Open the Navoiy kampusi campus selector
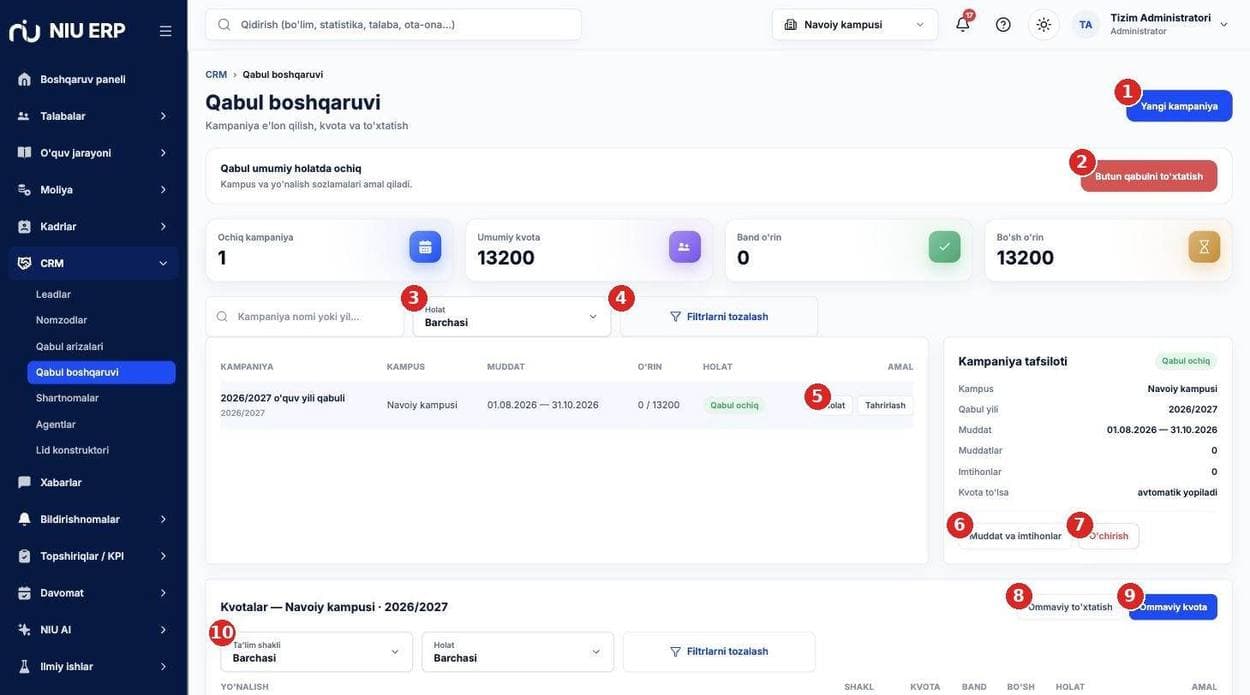The width and height of the screenshot is (1250, 695). point(855,24)
